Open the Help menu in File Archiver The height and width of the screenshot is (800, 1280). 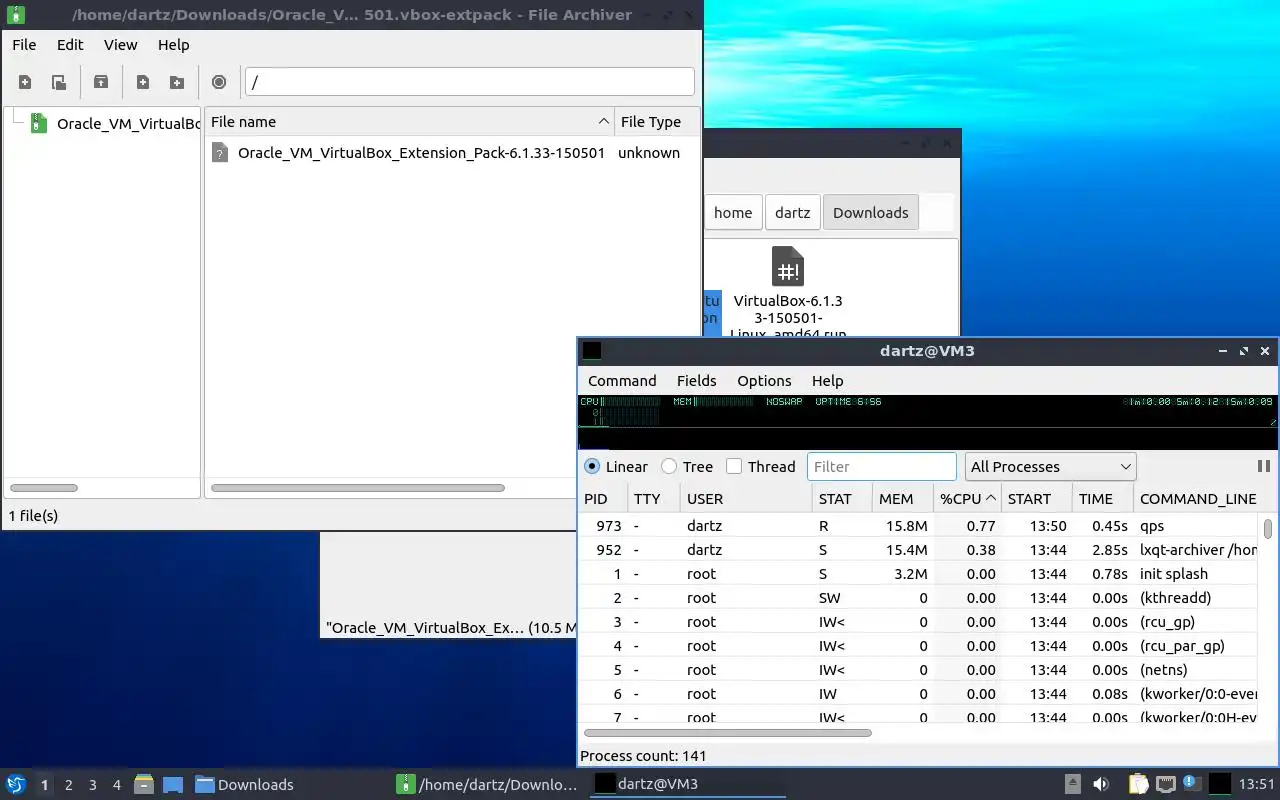tap(174, 45)
